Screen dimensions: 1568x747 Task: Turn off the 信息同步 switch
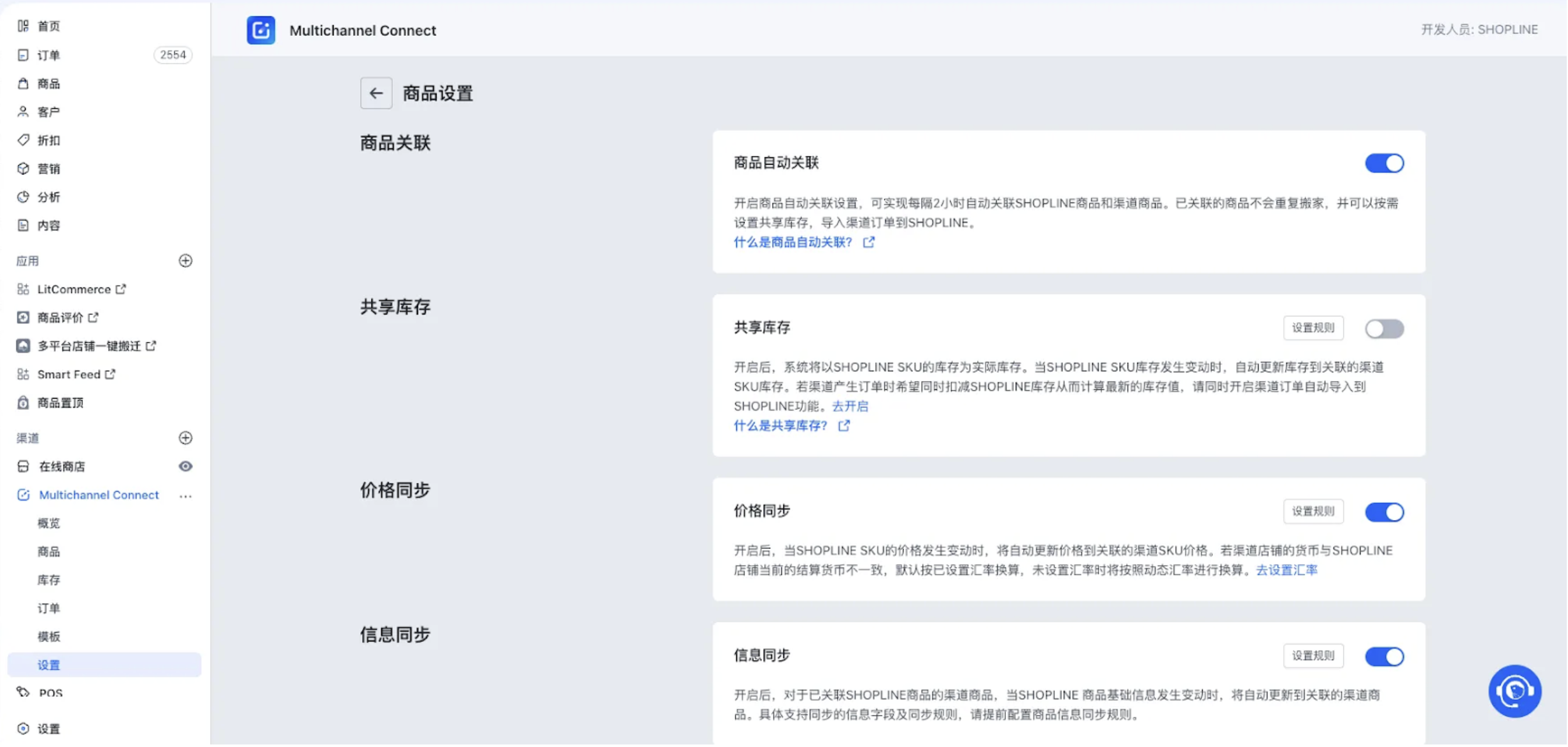(x=1384, y=657)
